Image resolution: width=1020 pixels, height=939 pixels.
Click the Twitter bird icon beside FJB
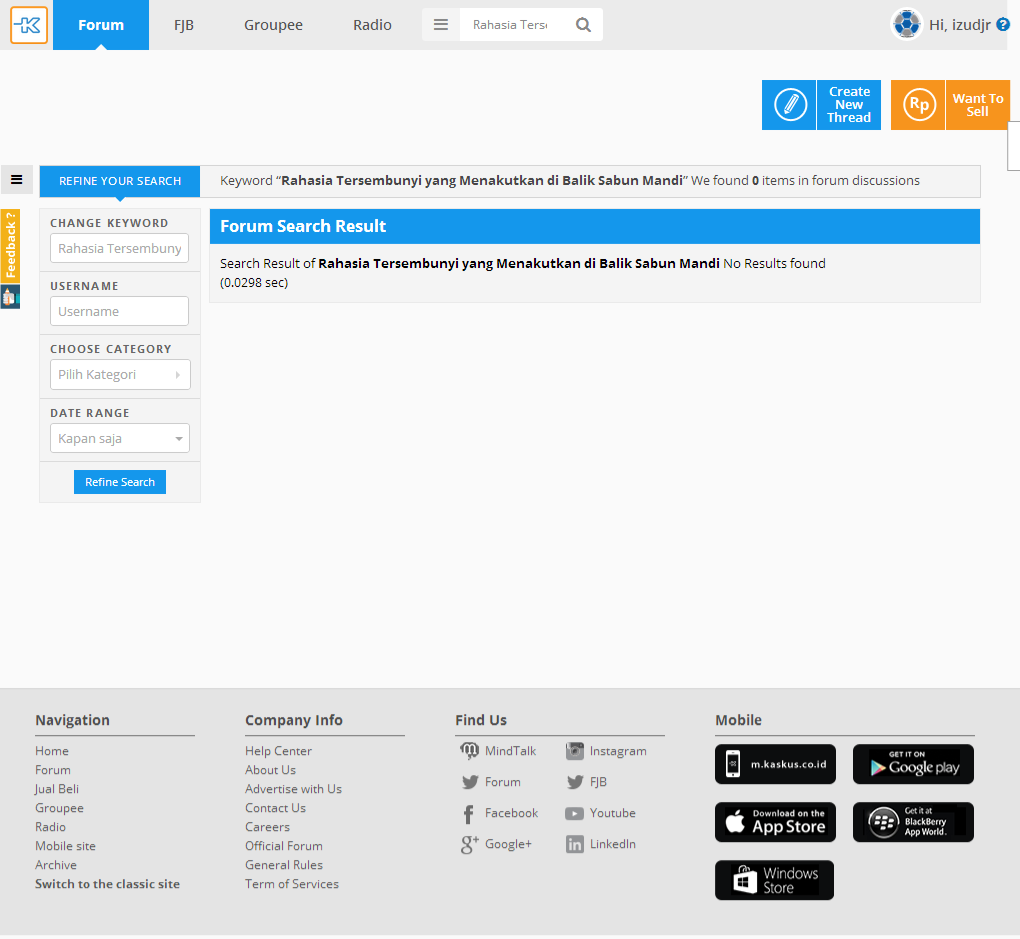click(x=575, y=782)
